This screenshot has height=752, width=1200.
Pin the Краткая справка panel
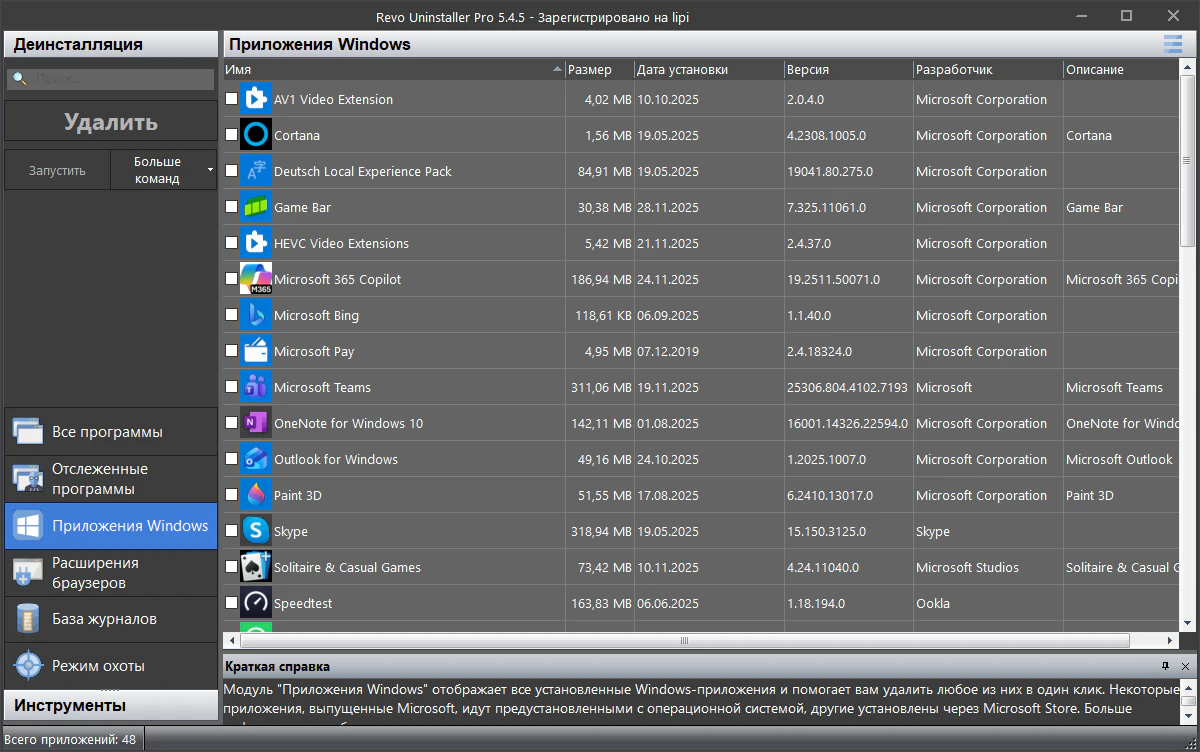1165,666
